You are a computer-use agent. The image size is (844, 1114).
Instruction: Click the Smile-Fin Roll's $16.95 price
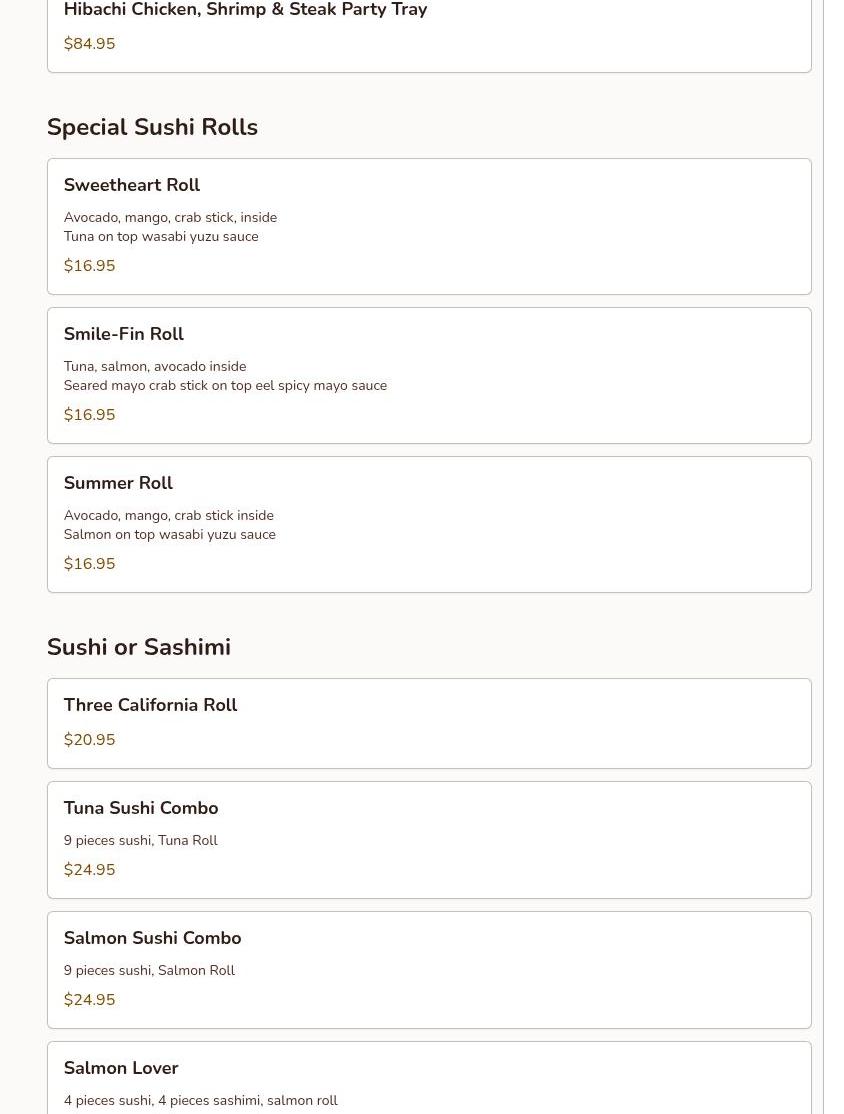pos(89,415)
